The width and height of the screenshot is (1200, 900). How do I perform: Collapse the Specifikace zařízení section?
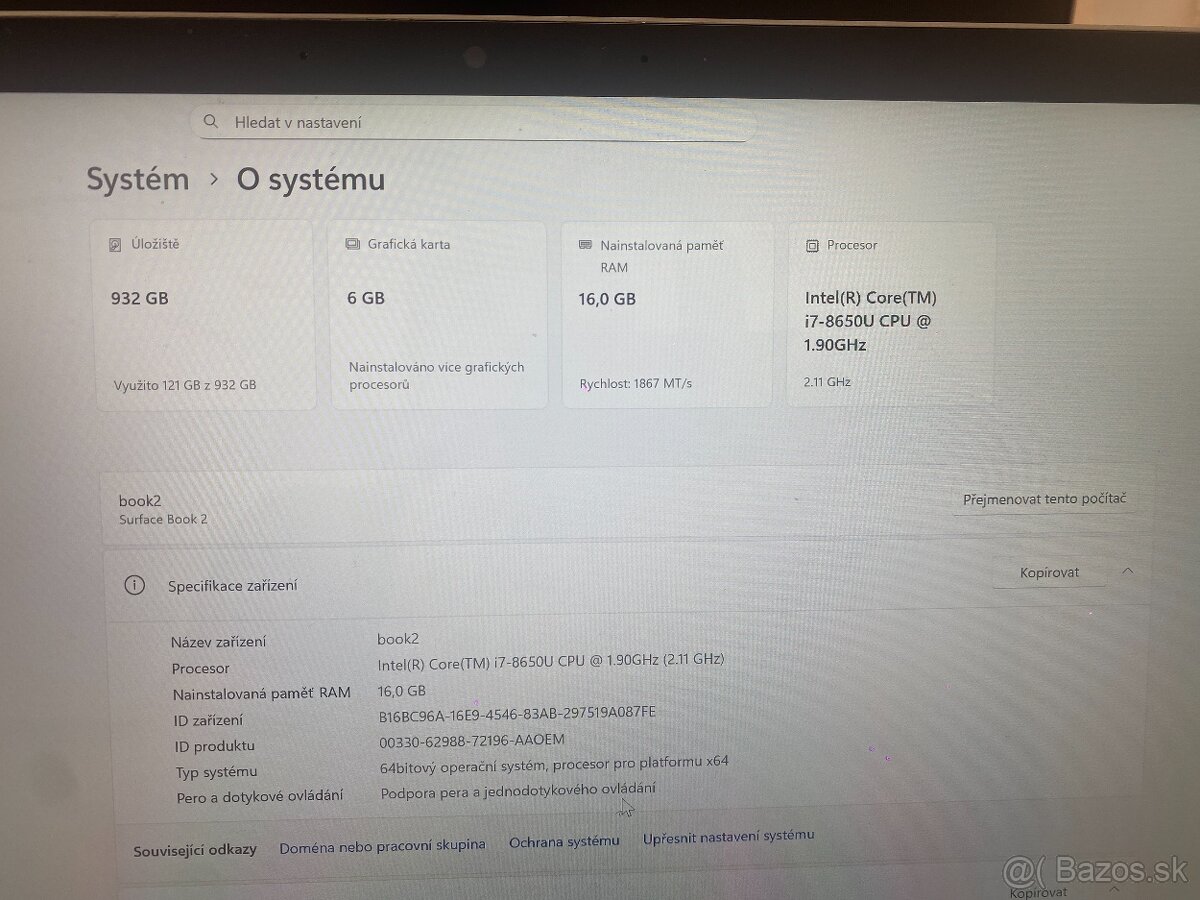pos(1130,572)
